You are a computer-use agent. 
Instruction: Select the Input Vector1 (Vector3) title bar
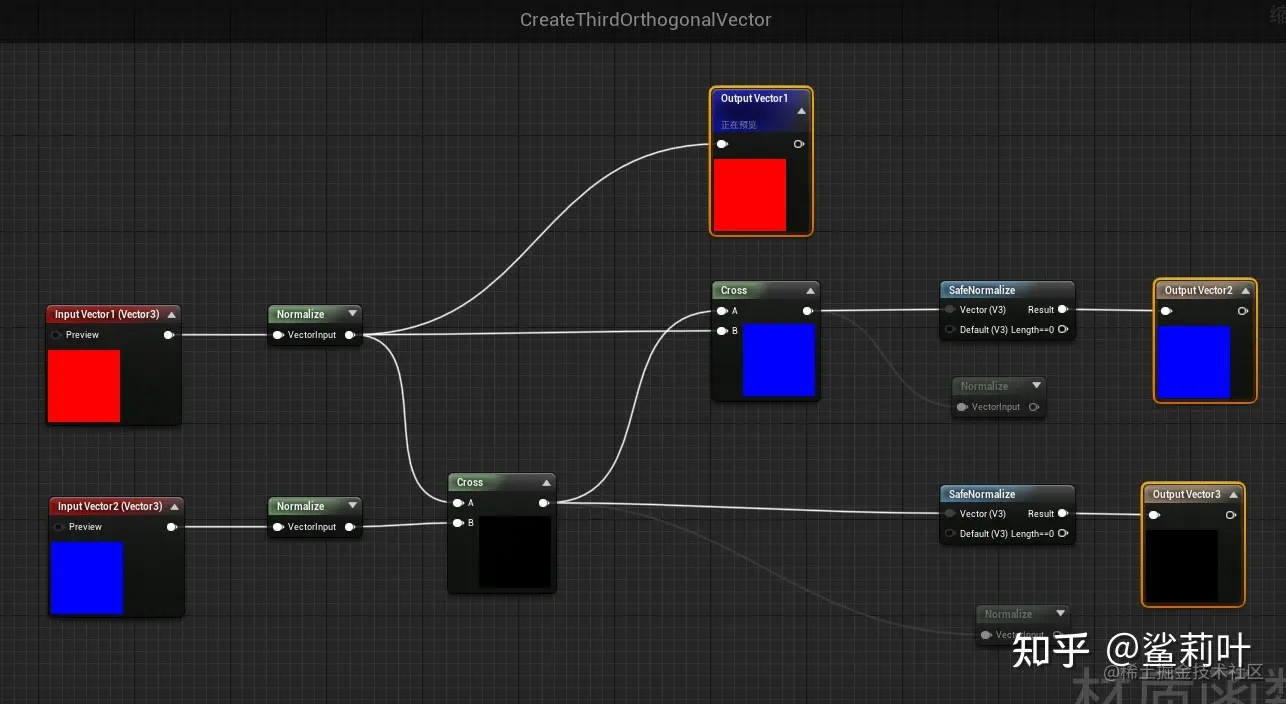[x=113, y=314]
